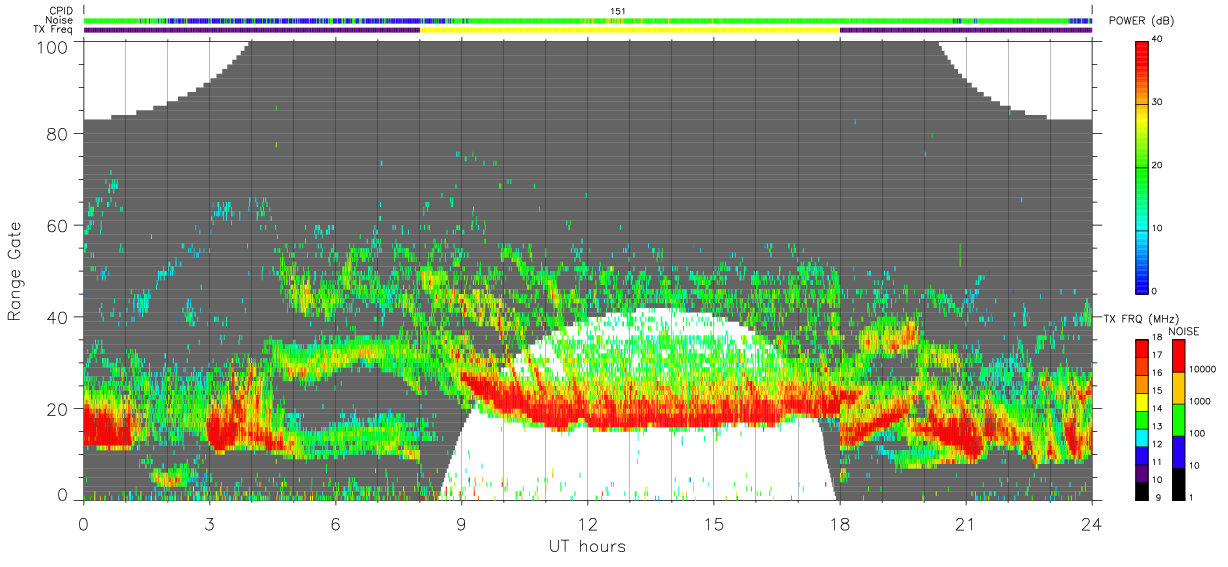Image resolution: width=1228 pixels, height=567 pixels.
Task: Click the 10 label on the POWER color bar
Action: tap(1159, 229)
